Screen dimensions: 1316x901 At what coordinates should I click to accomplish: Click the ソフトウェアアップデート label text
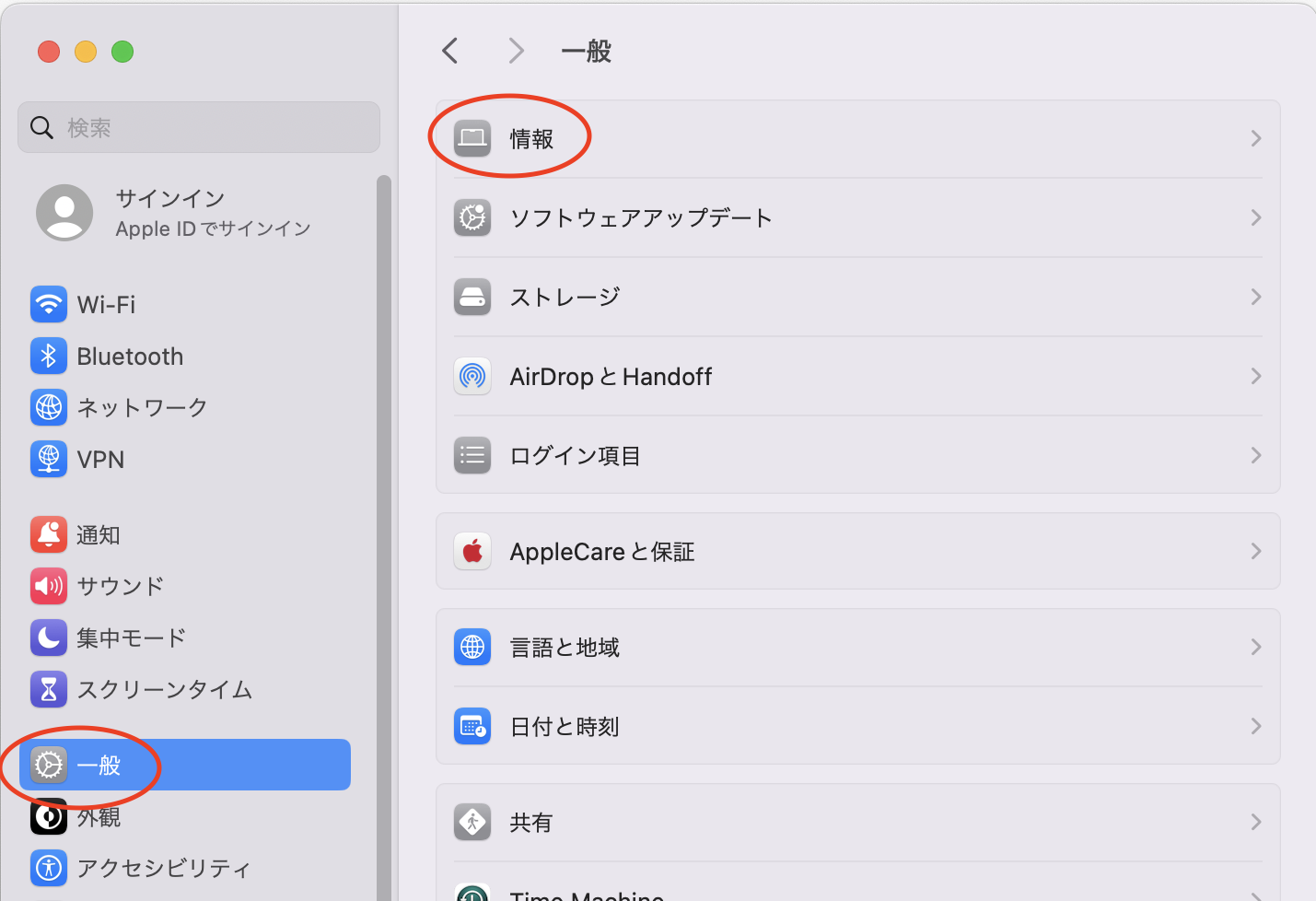click(641, 217)
